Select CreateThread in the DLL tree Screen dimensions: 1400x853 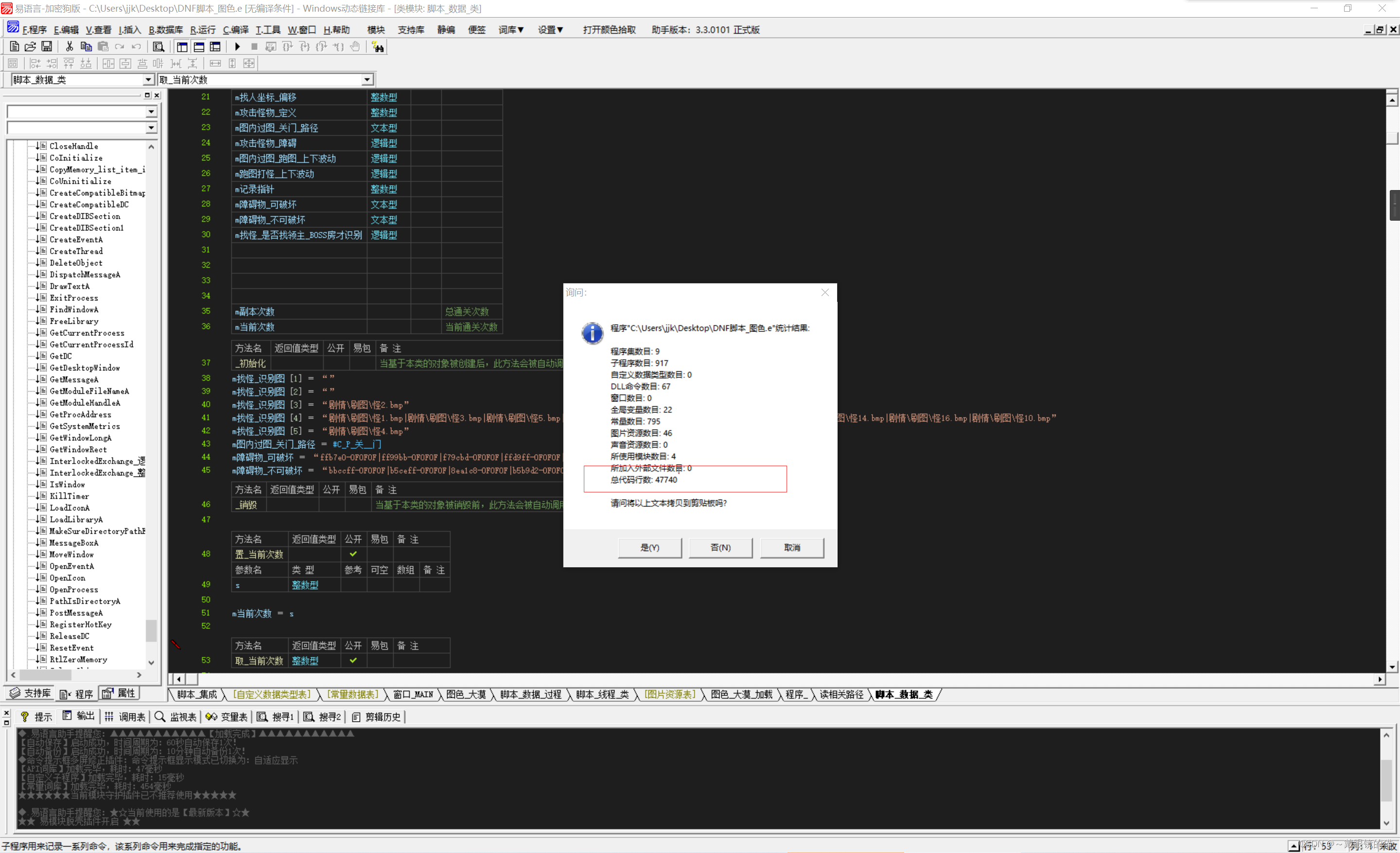76,251
